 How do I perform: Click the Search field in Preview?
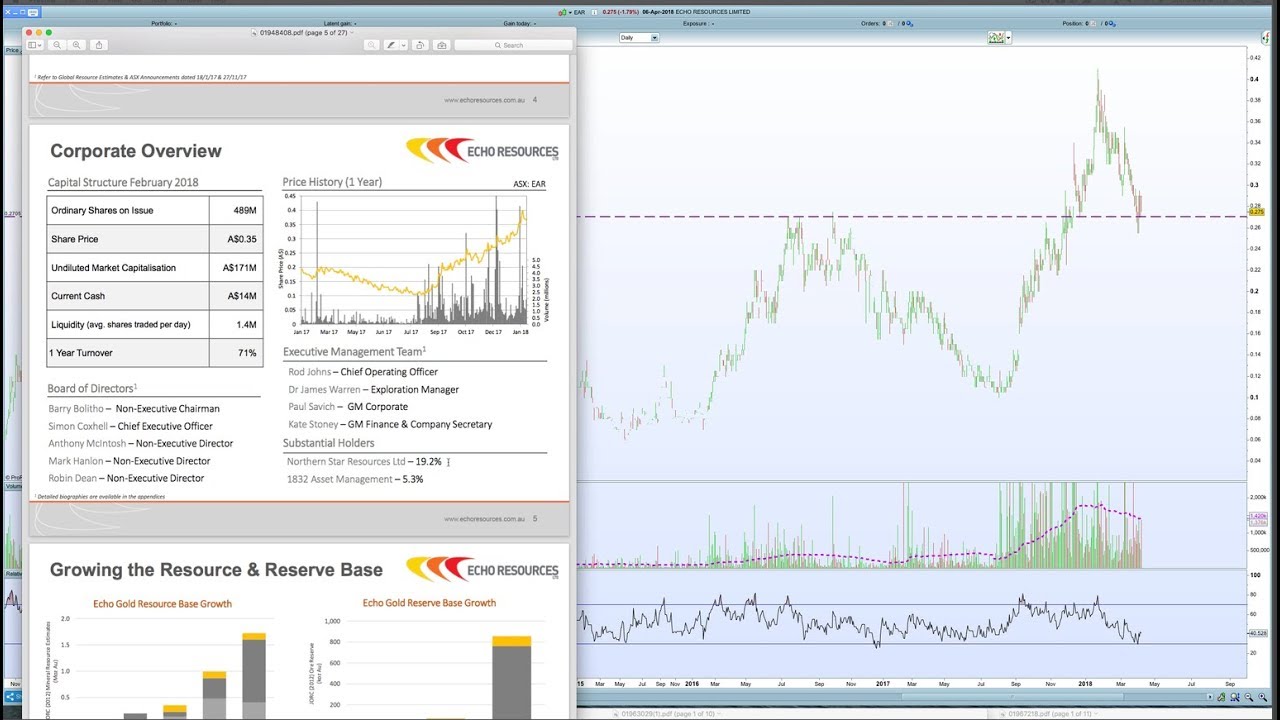pyautogui.click(x=513, y=45)
